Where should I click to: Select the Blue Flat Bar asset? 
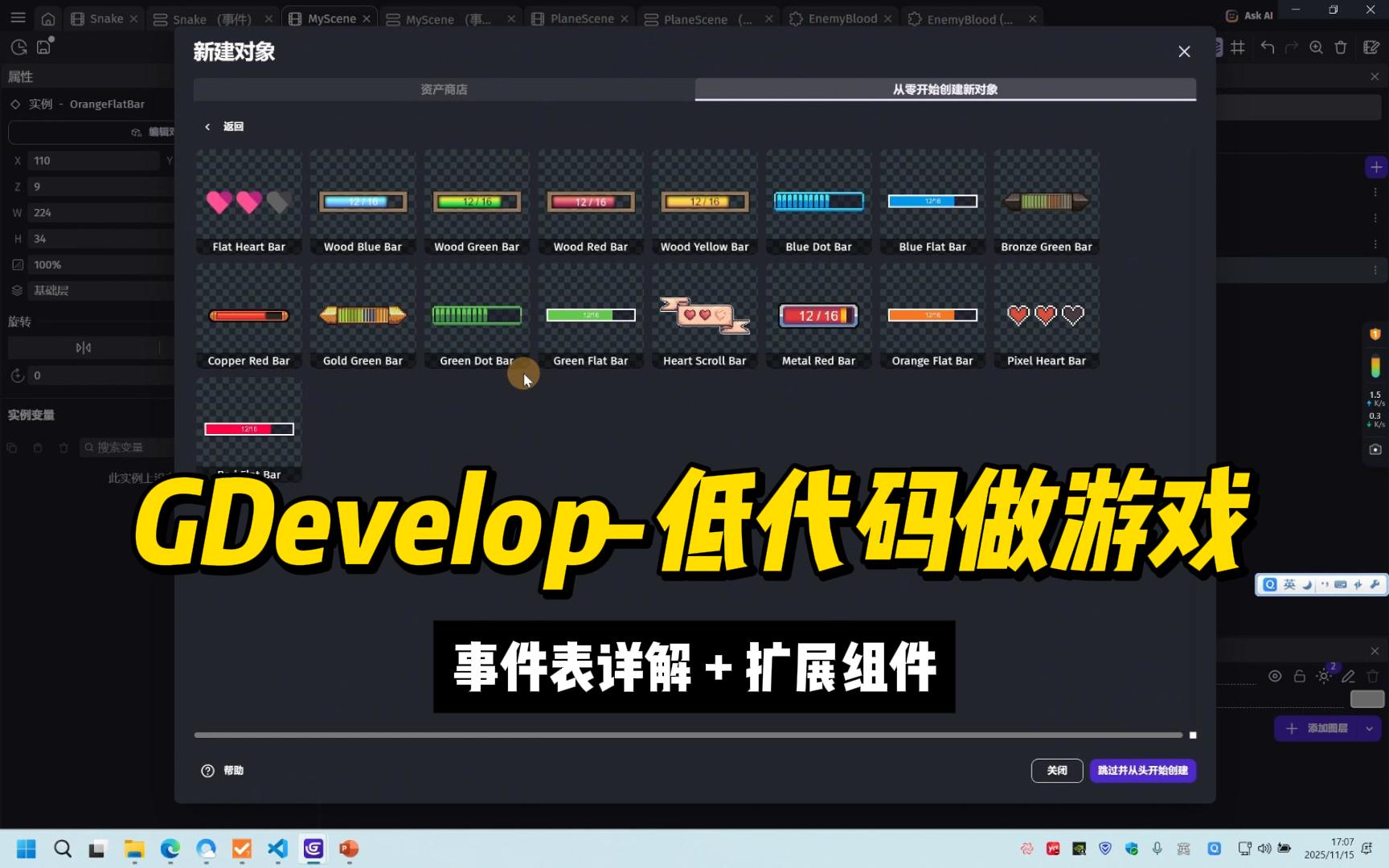pyautogui.click(x=932, y=202)
